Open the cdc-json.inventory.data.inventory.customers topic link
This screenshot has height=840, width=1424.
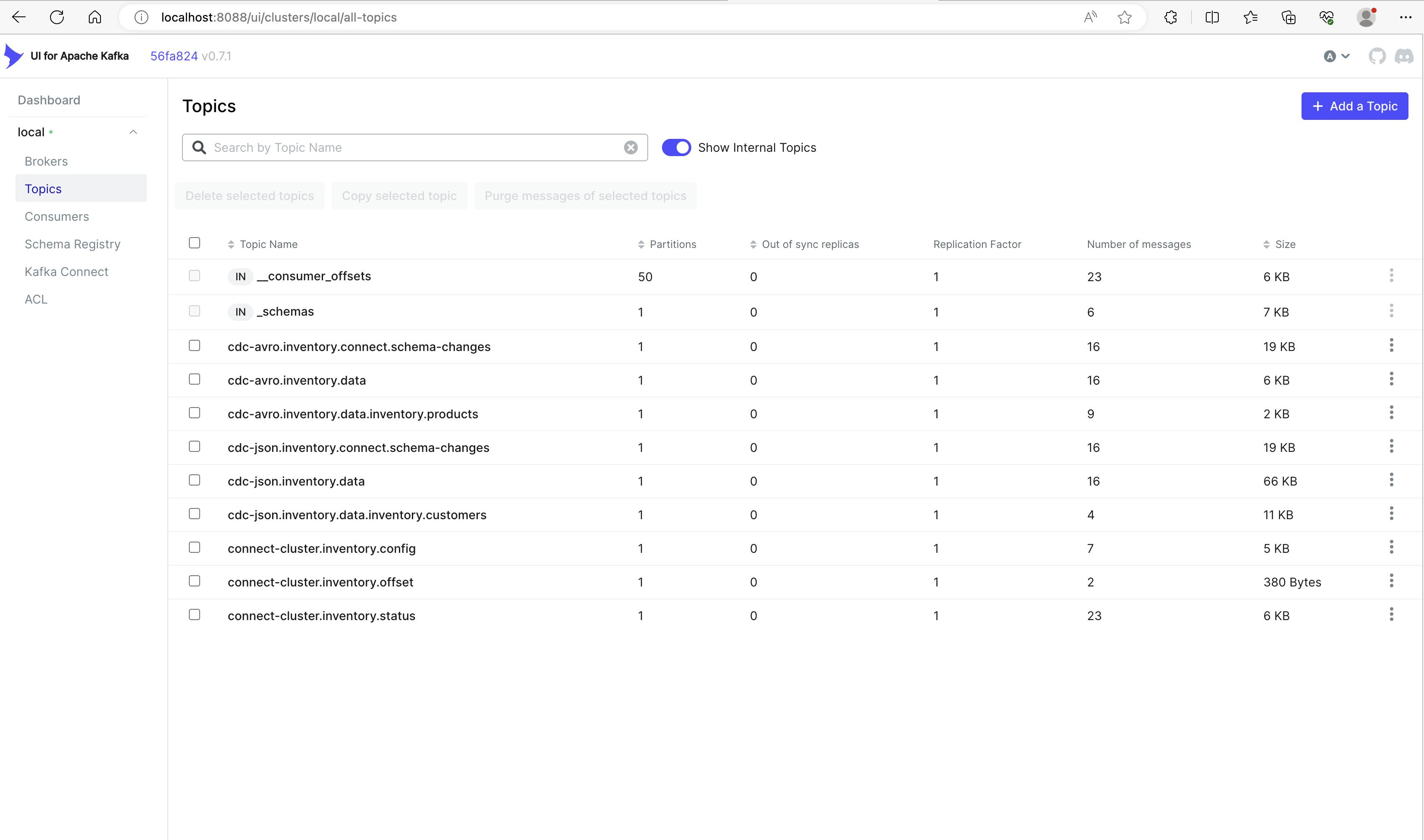(357, 515)
